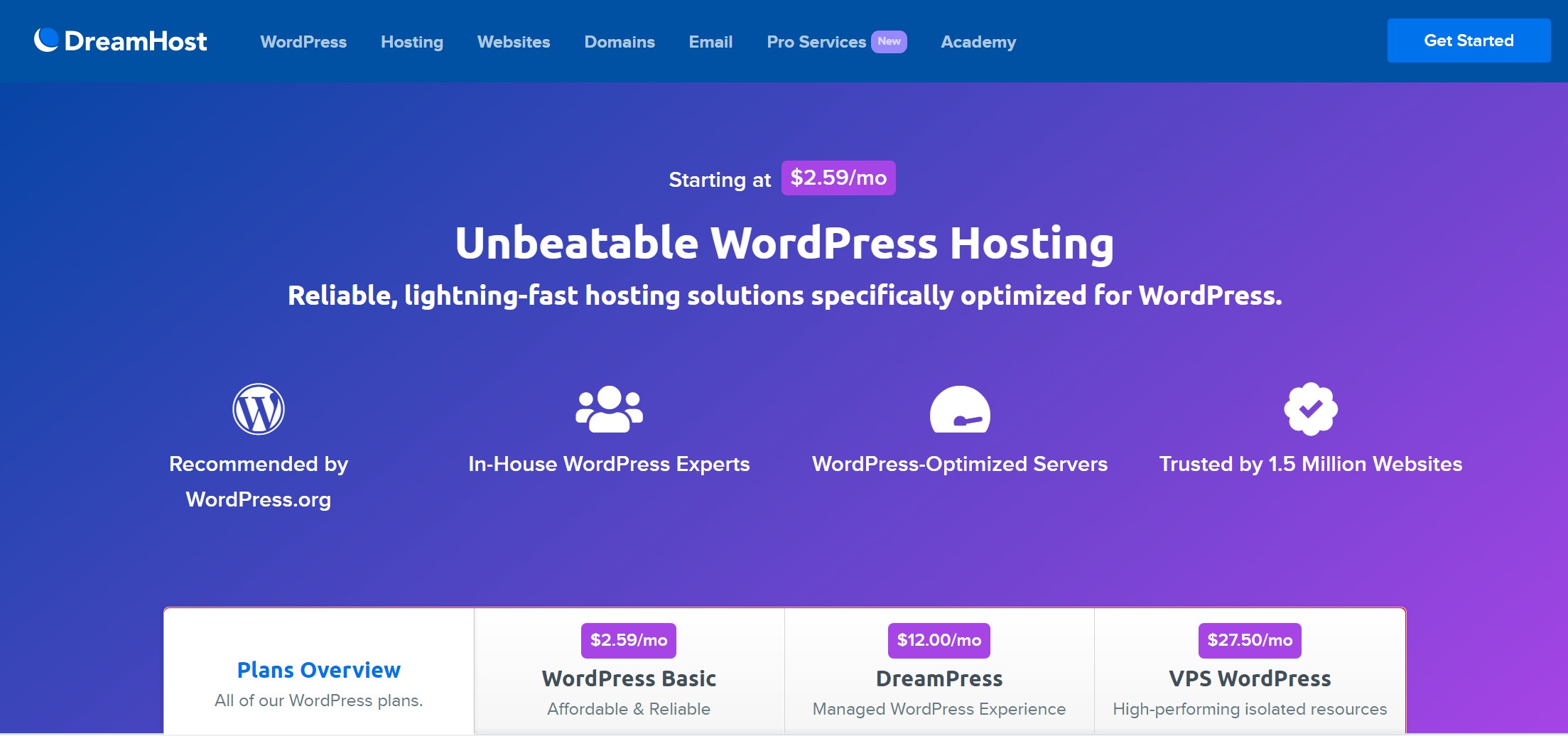Image resolution: width=1568 pixels, height=736 pixels.
Task: Click 'High-performing isolated resources' subtitle
Action: coord(1250,709)
